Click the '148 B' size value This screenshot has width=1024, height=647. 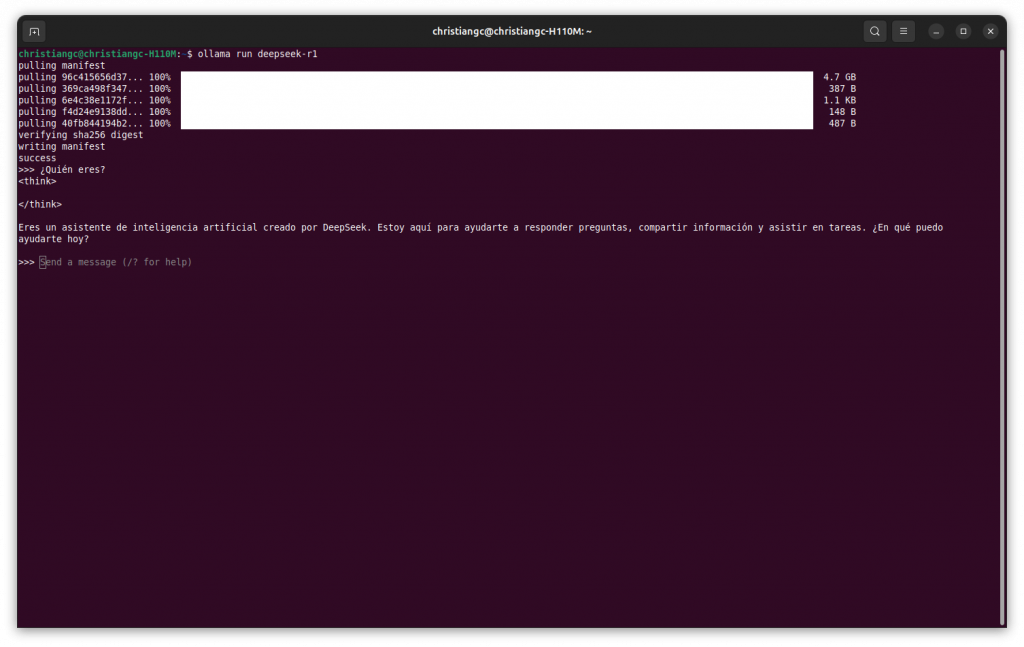[842, 112]
